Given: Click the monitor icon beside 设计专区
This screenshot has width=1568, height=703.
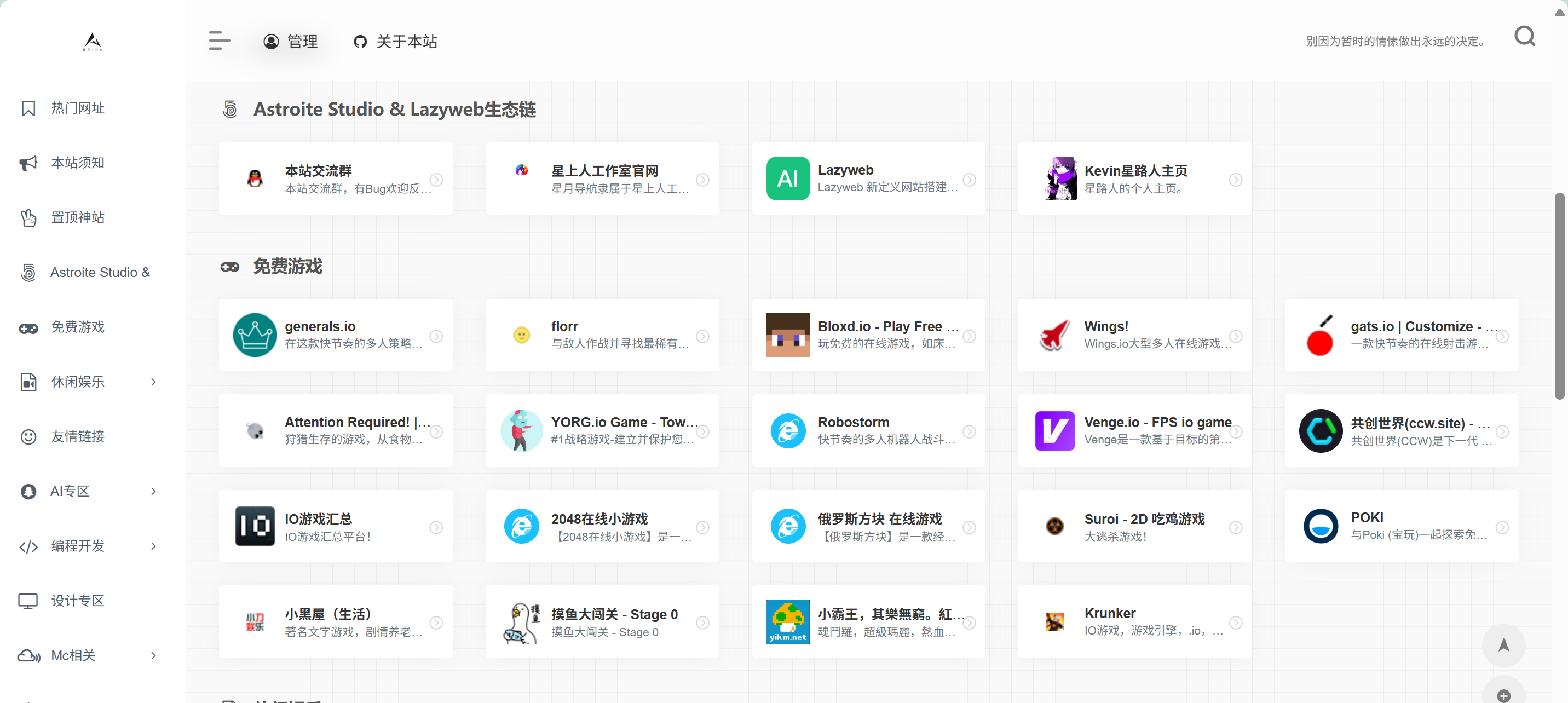Looking at the screenshot, I should [x=28, y=601].
